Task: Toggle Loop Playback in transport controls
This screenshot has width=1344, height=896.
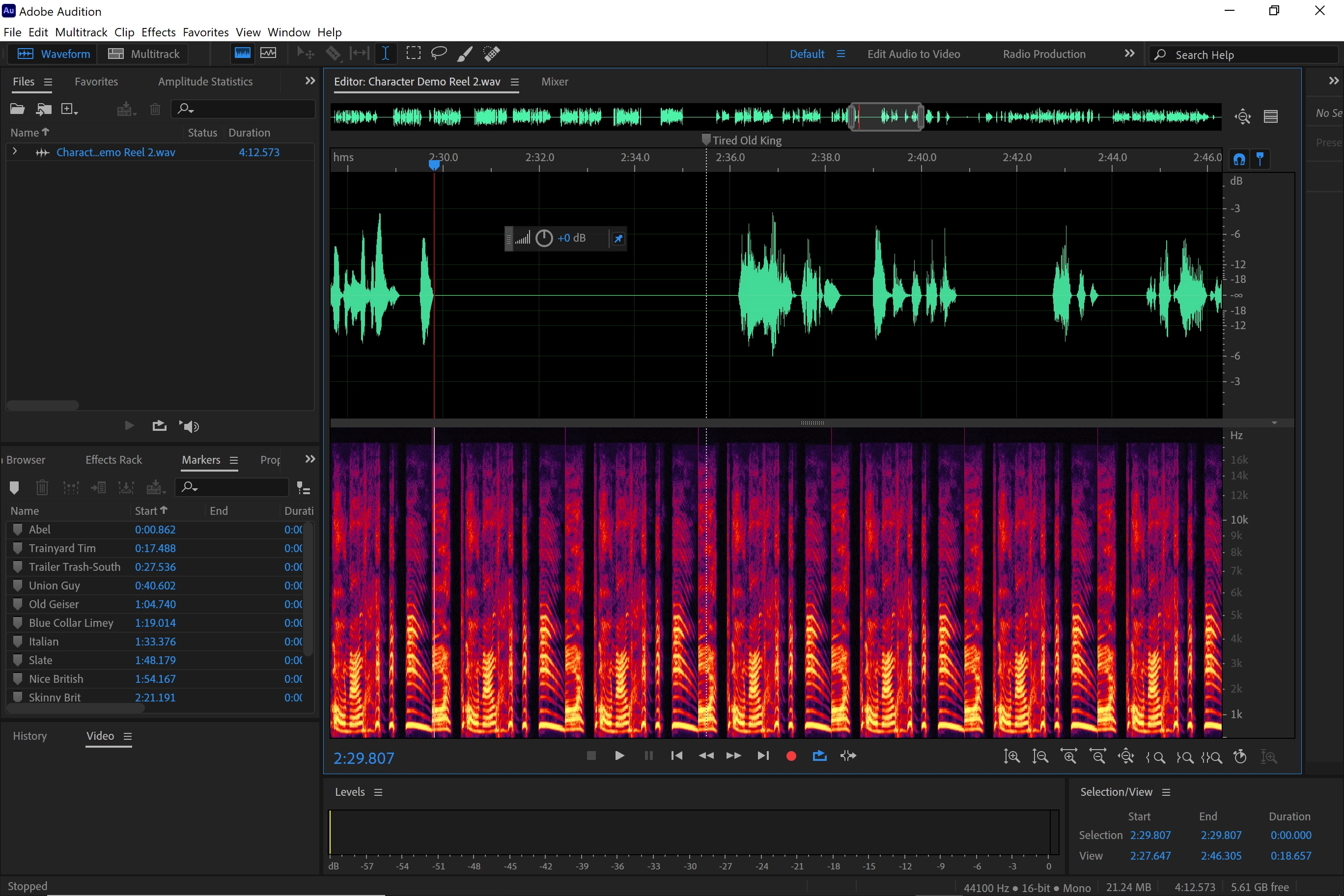Action: (x=819, y=756)
